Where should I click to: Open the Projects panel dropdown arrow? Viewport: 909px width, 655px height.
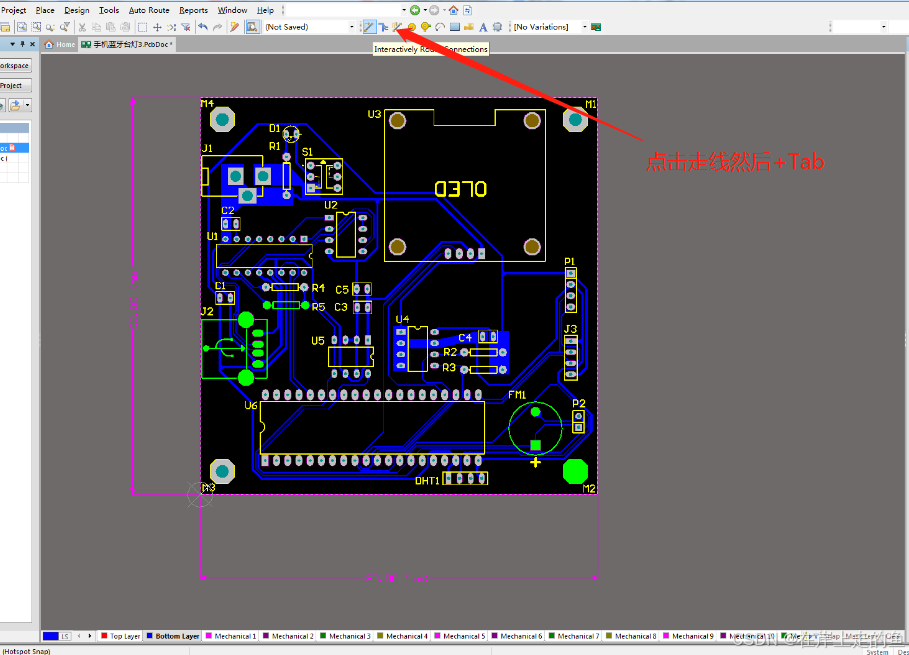tap(12, 44)
